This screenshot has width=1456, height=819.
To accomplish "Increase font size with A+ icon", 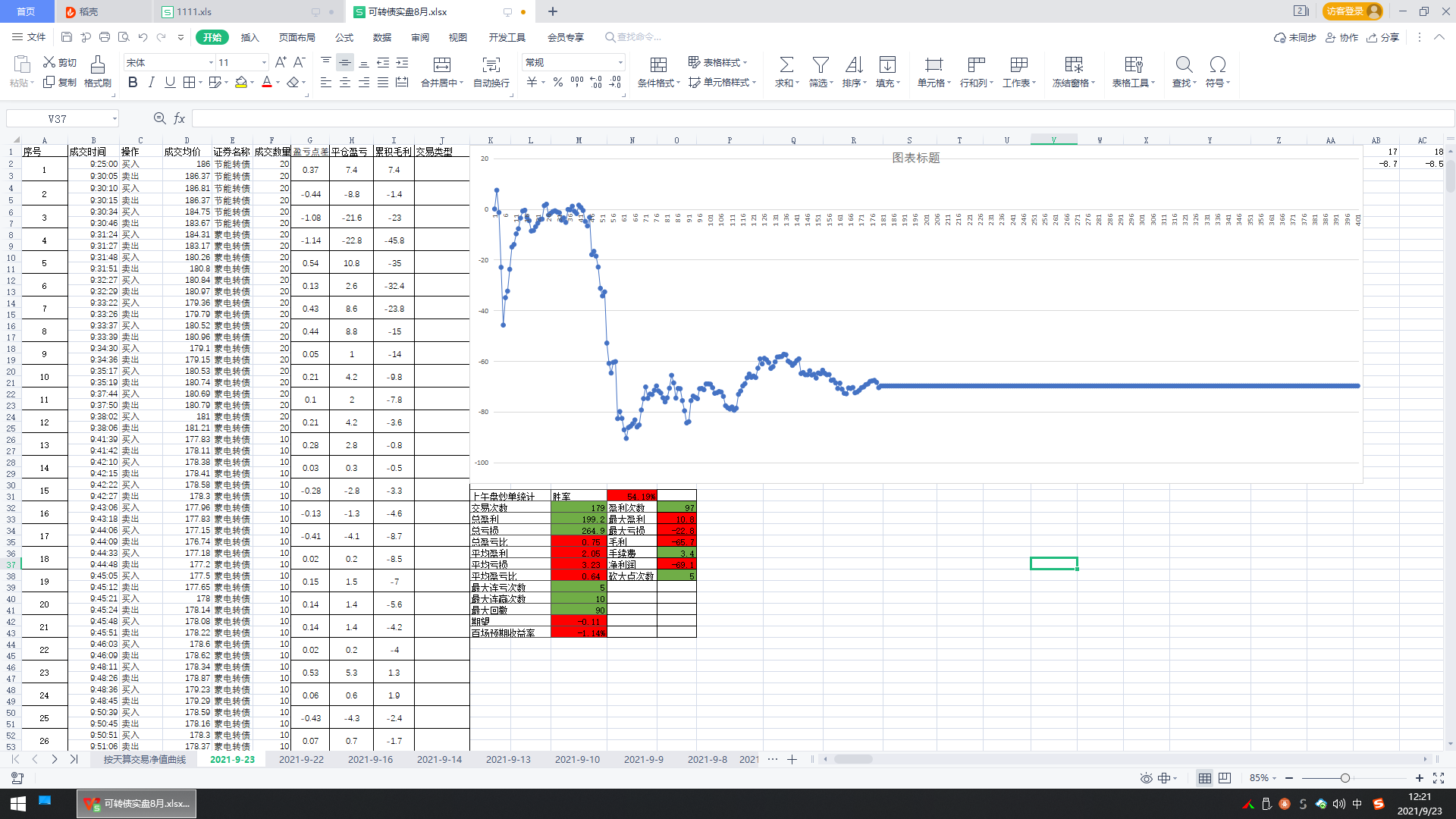I will tap(281, 62).
